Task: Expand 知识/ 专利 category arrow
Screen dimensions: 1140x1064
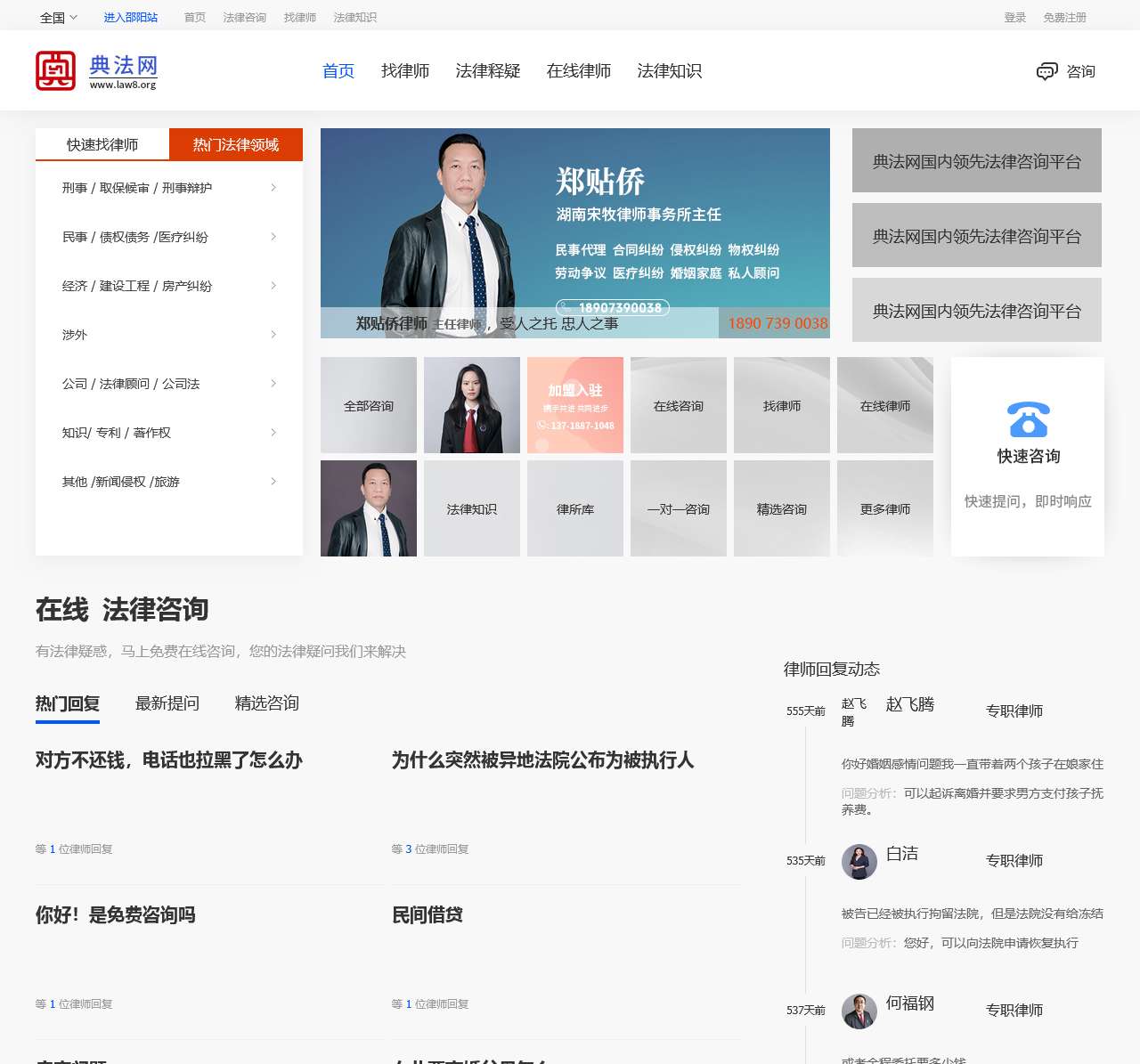Action: coord(273,433)
